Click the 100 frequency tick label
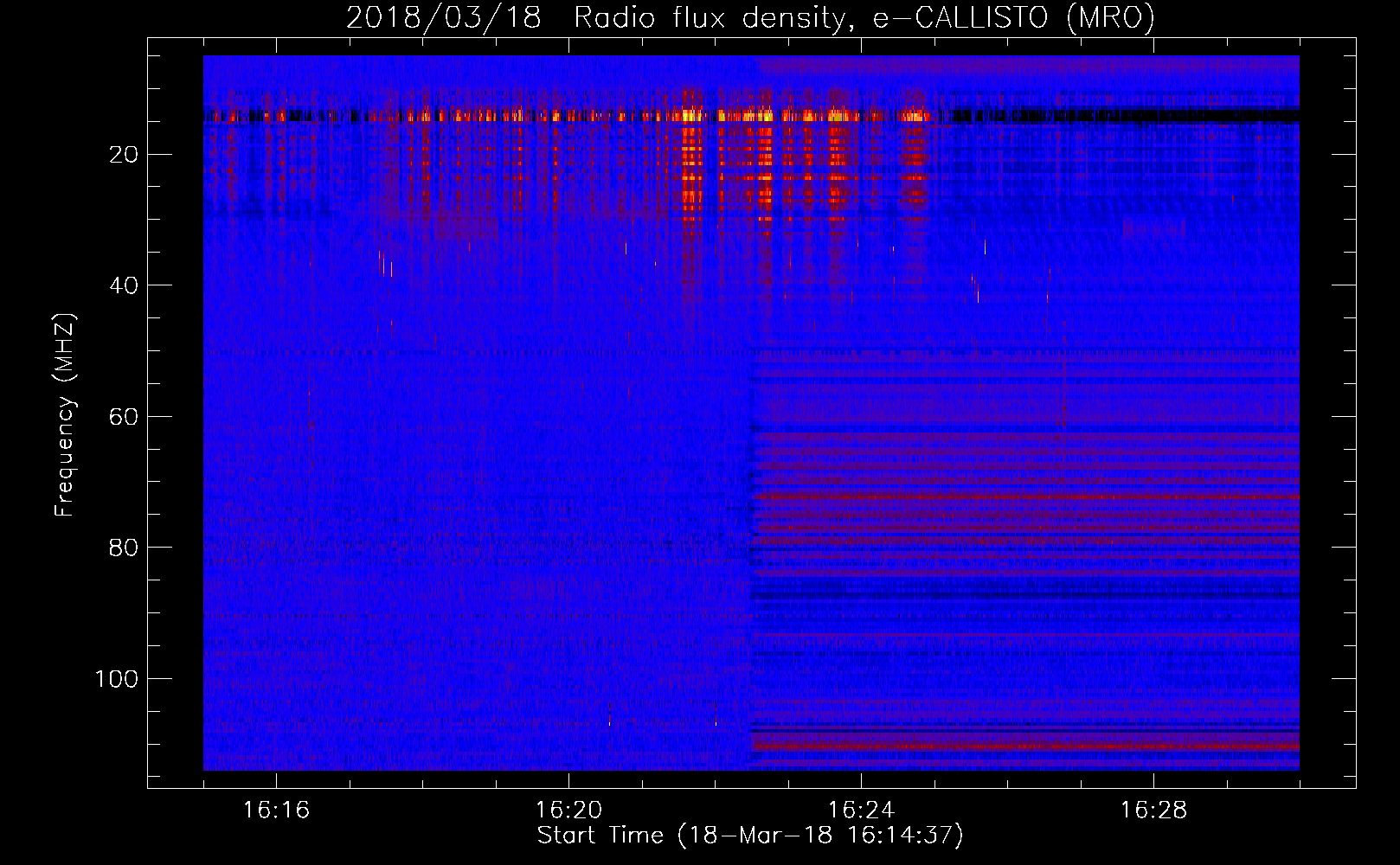1400x865 pixels. [x=118, y=679]
